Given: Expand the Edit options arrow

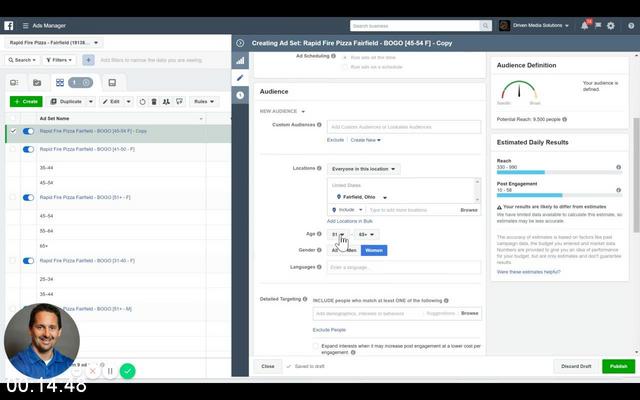Looking at the screenshot, I should (128, 102).
